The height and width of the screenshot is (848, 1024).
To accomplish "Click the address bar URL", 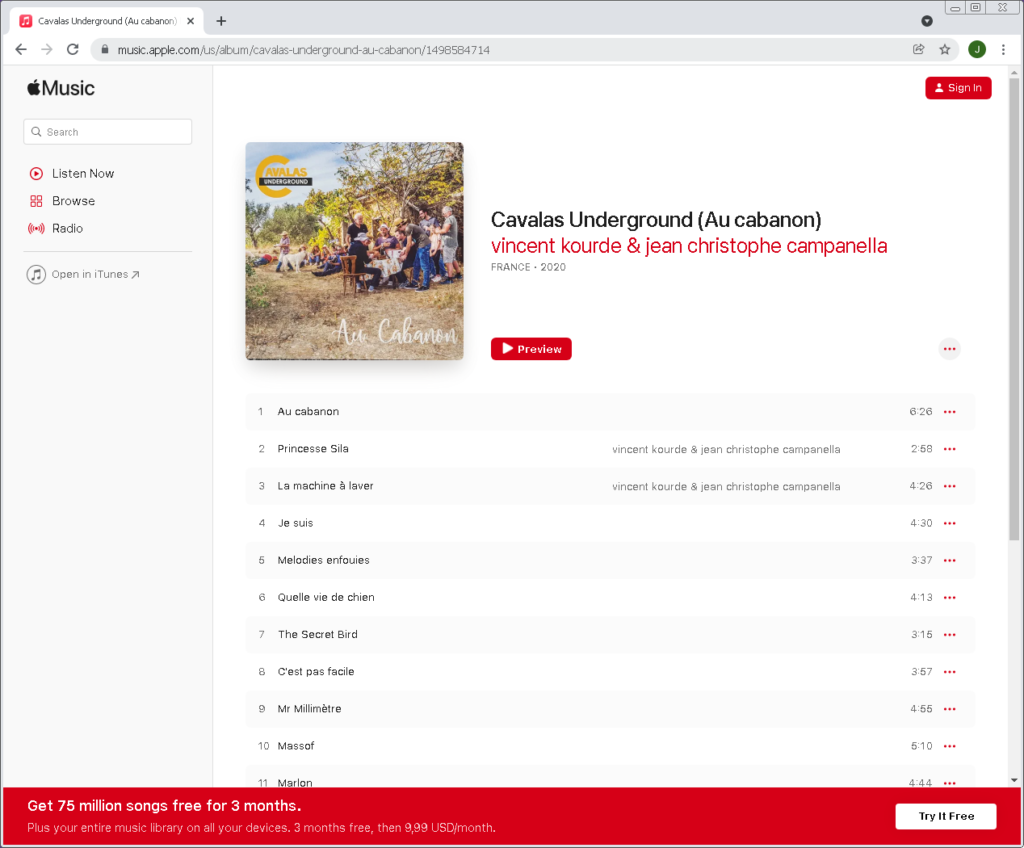I will [x=304, y=50].
